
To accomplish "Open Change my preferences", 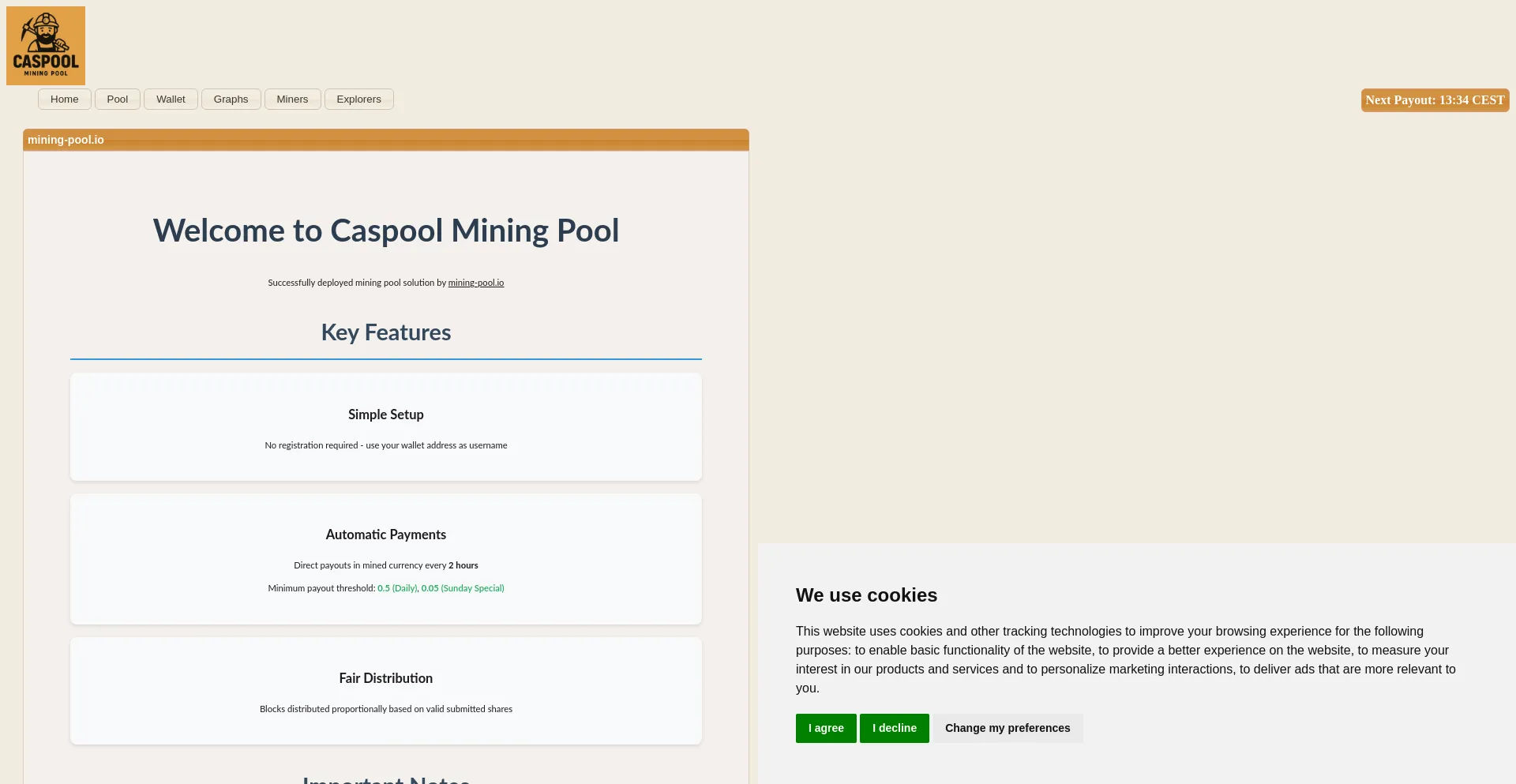I will coord(1008,728).
